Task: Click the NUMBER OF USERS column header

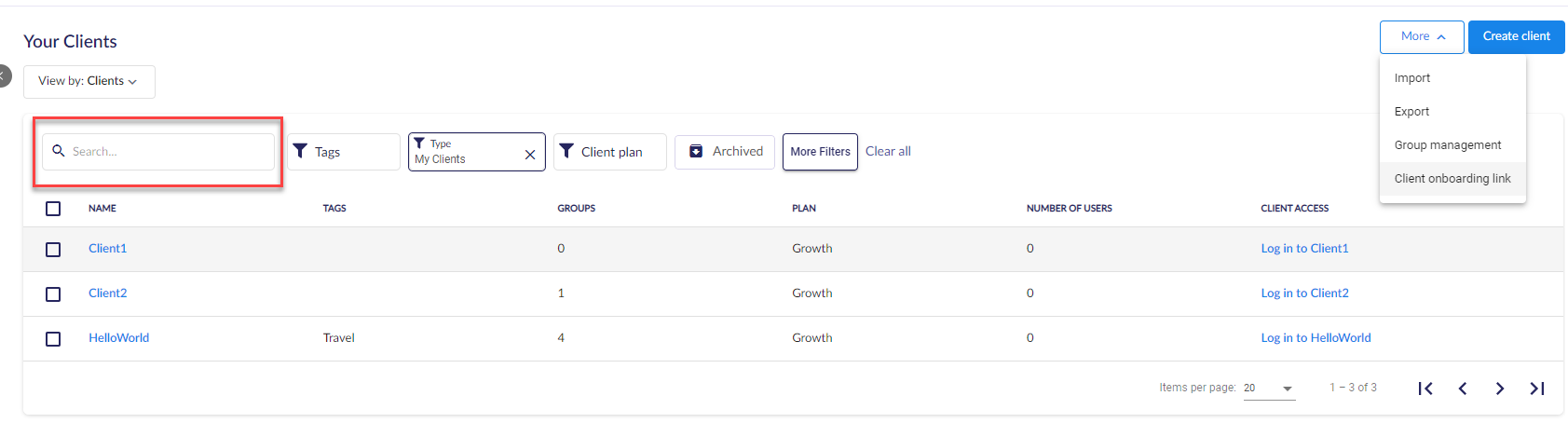Action: (x=1070, y=209)
